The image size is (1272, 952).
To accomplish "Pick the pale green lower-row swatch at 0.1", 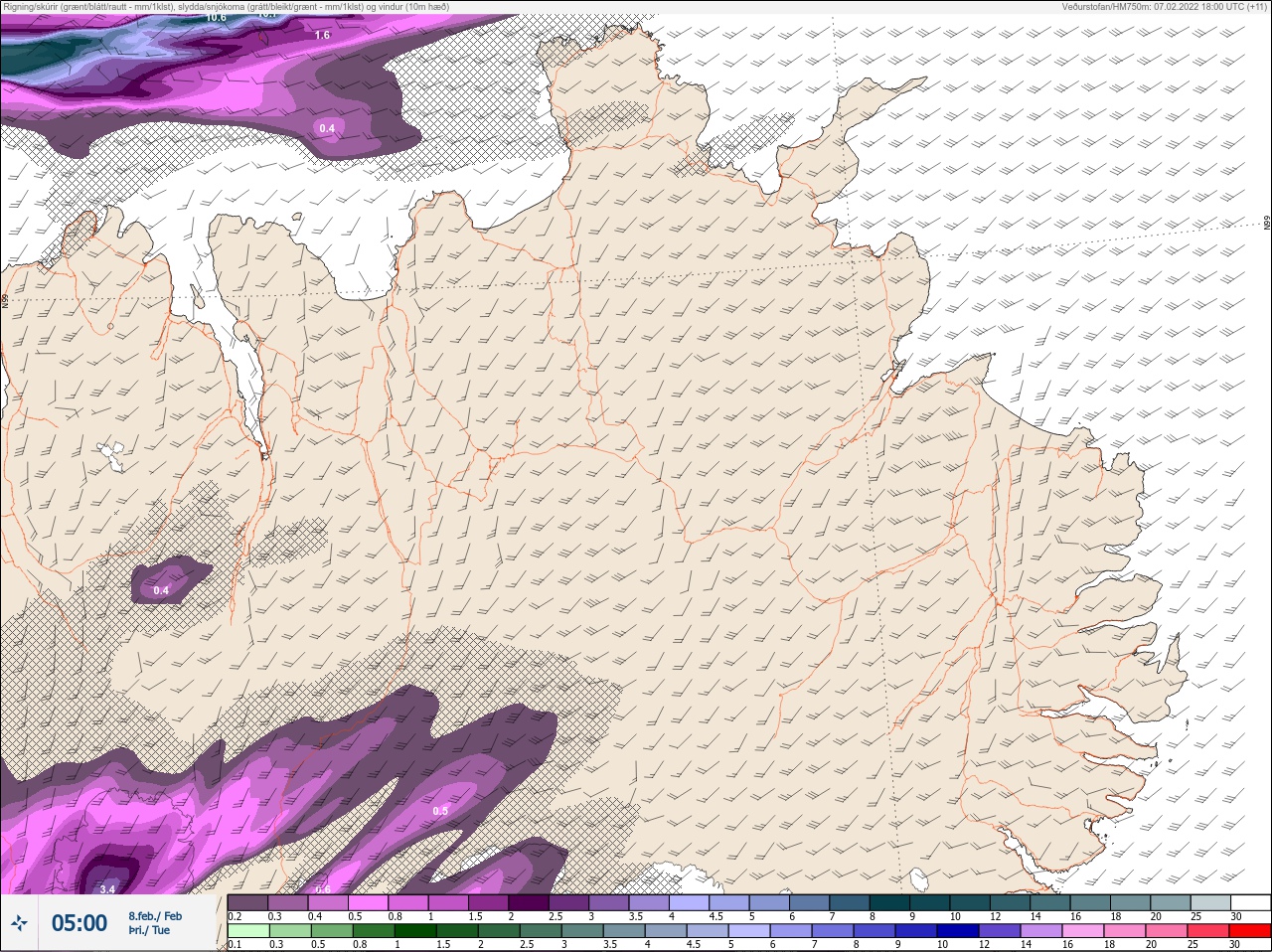I will (247, 931).
